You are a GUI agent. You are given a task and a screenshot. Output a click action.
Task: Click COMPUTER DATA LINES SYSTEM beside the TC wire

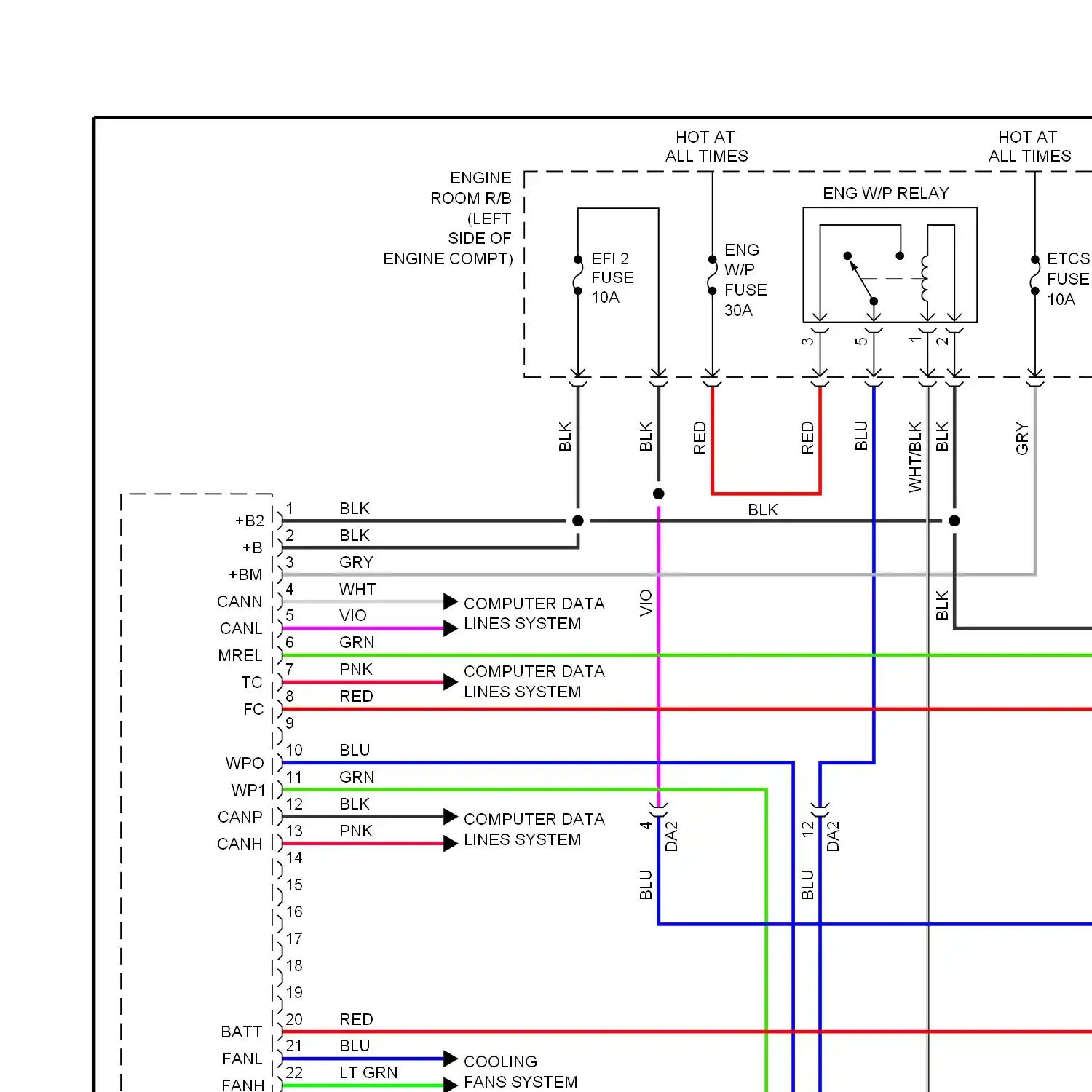pos(534,681)
